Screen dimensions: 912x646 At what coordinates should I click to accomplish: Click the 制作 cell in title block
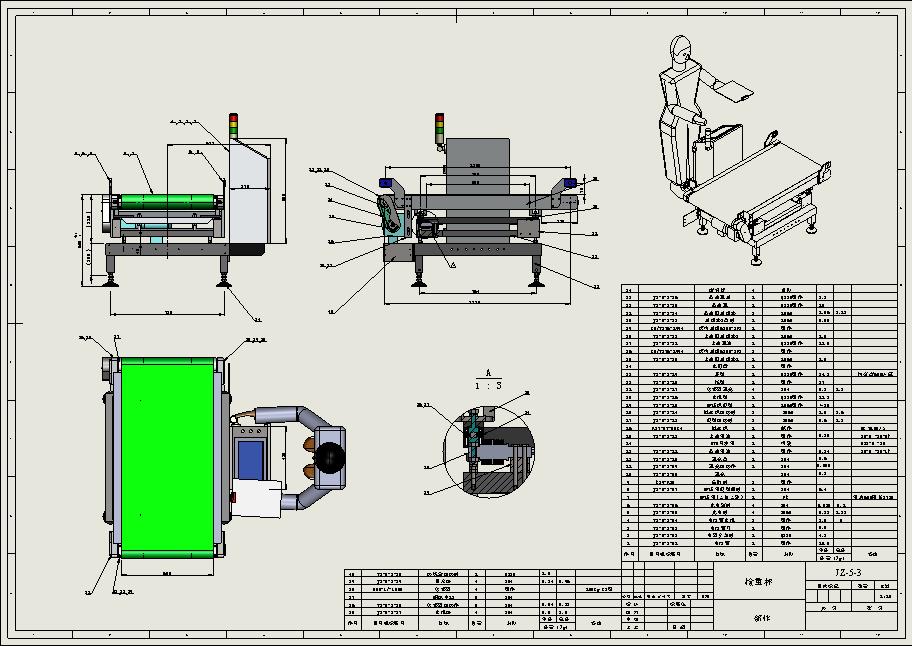760,618
